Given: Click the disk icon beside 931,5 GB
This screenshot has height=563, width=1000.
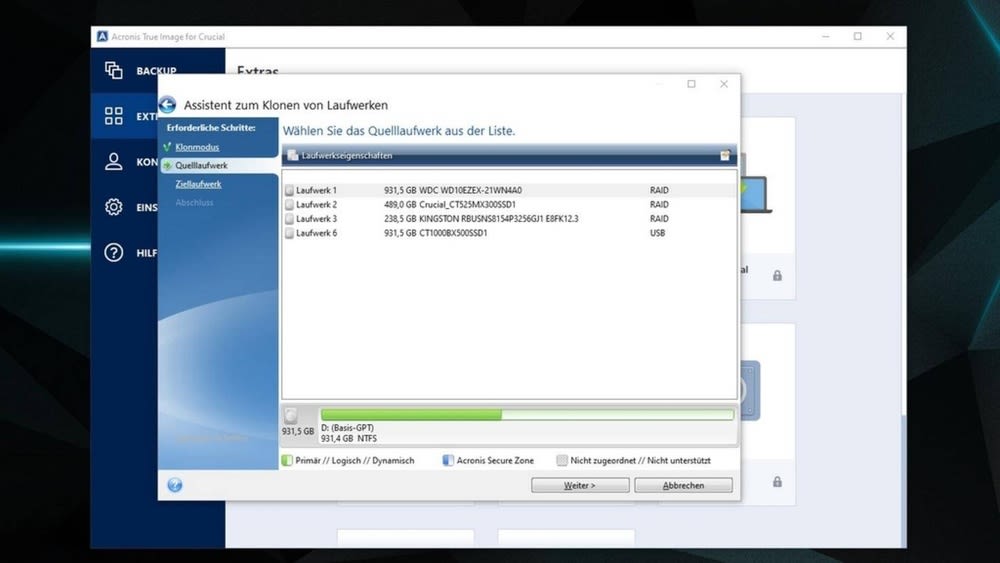Looking at the screenshot, I should 291,416.
